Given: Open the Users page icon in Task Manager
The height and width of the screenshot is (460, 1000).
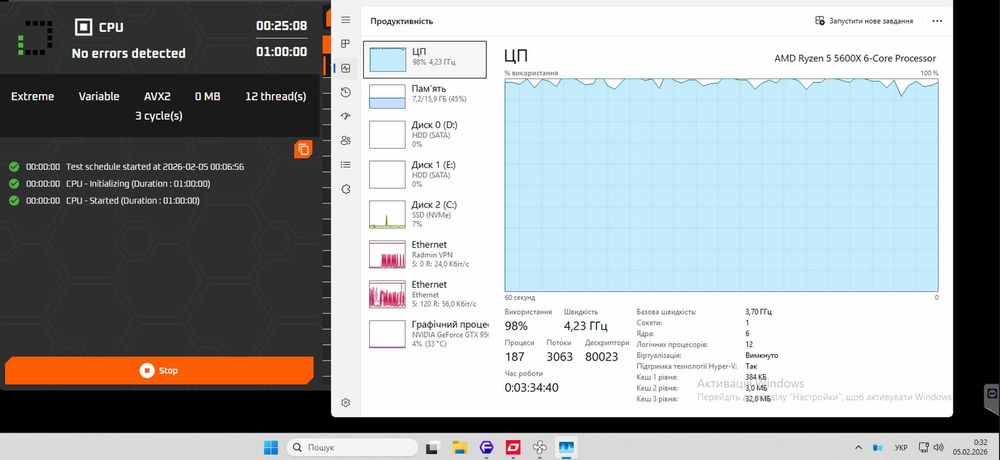Looking at the screenshot, I should pos(346,140).
